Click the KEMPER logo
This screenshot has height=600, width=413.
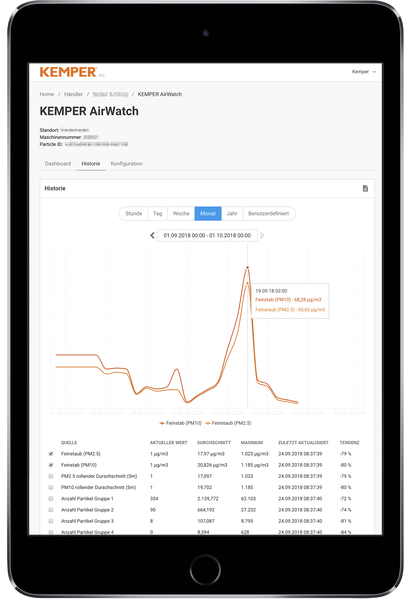[x=69, y=72]
